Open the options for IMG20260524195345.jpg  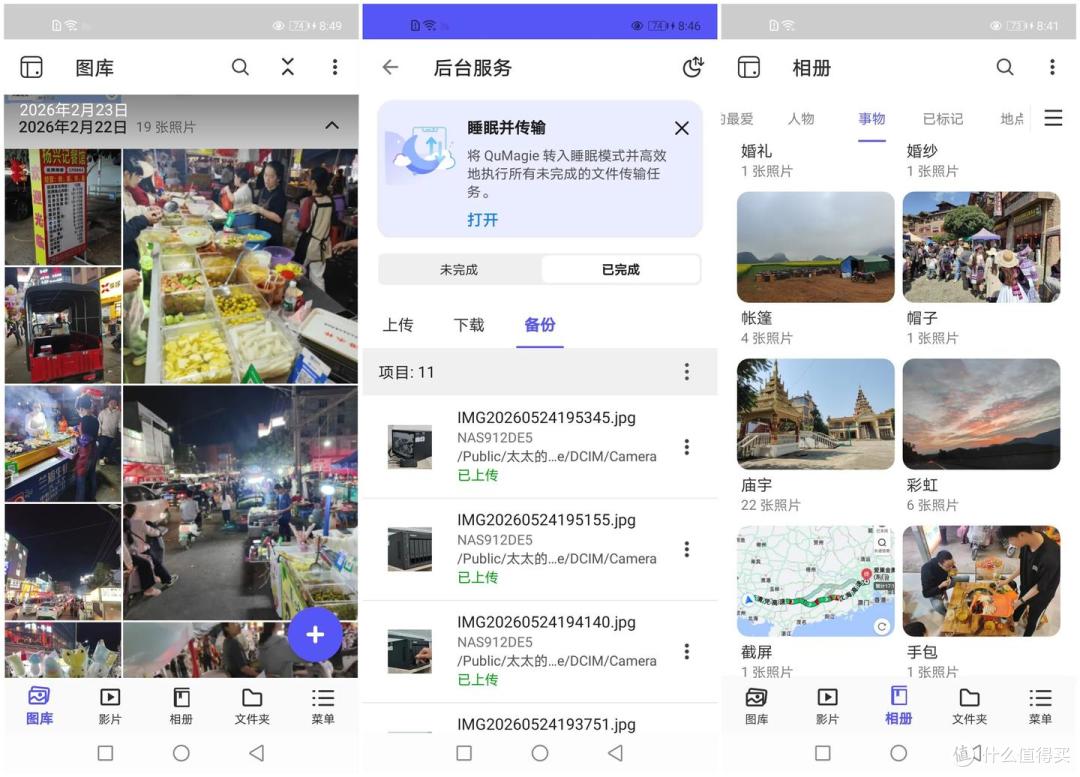(687, 447)
